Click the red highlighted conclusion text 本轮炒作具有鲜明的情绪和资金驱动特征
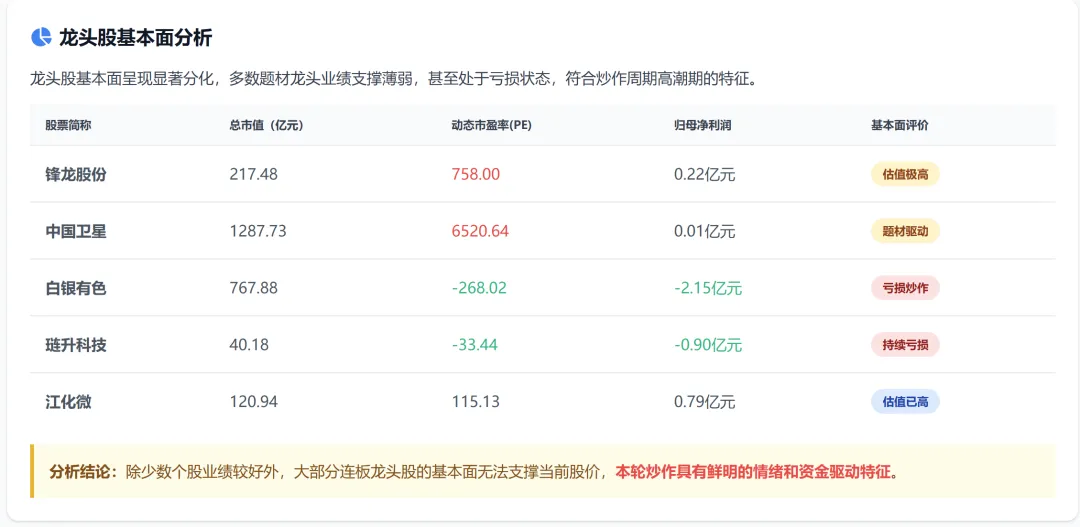This screenshot has height=527, width=1080. pos(753,473)
